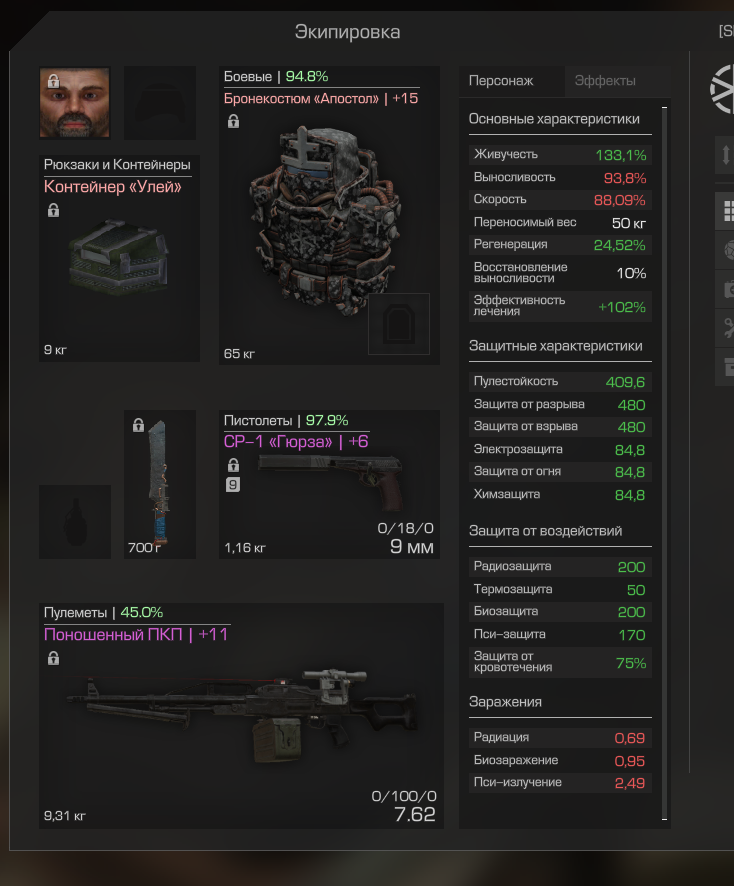The height and width of the screenshot is (886, 734).
Task: Click the lock icon on the СР-1 Гюрза
Action: click(233, 465)
